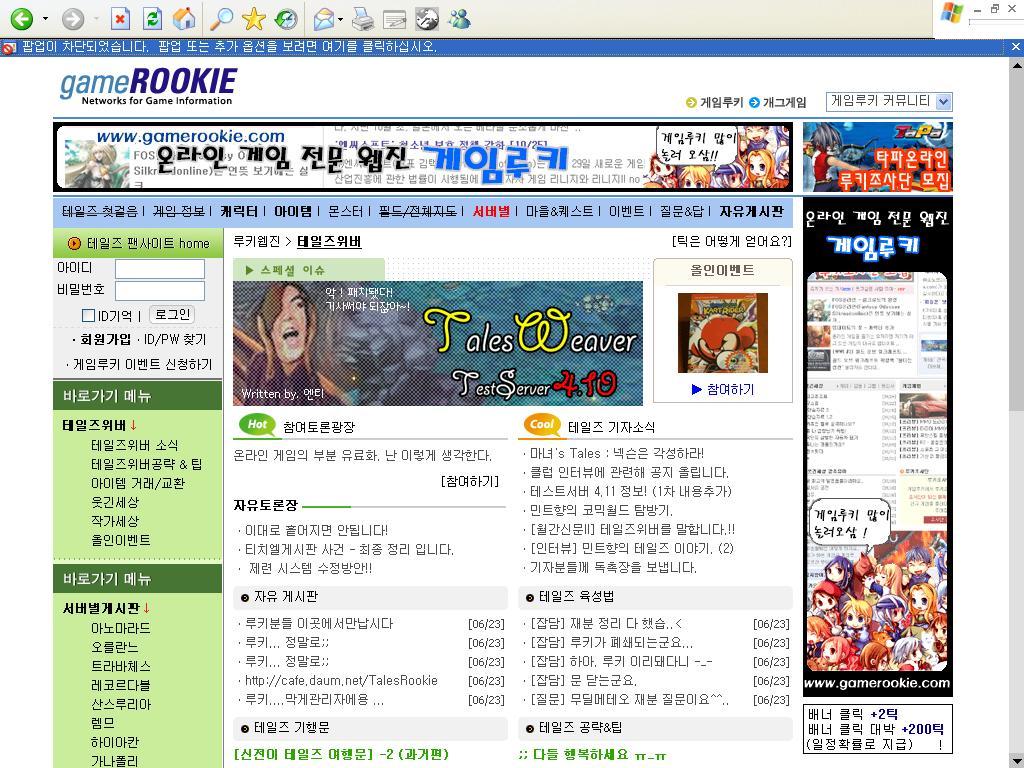Open the 개그게임 link with blue arrow
This screenshot has width=1024, height=768.
pyautogui.click(x=778, y=103)
